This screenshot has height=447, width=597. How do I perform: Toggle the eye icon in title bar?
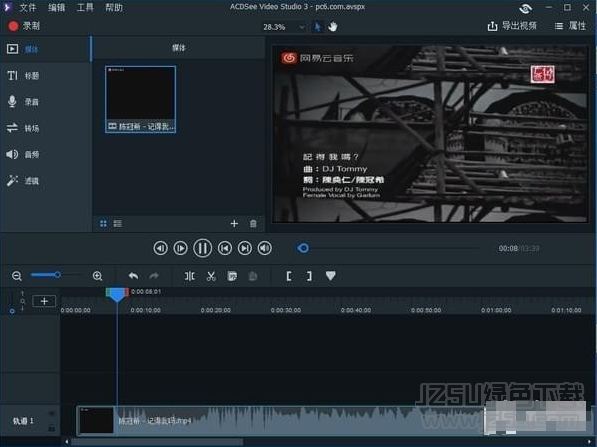pyautogui.click(x=525, y=8)
